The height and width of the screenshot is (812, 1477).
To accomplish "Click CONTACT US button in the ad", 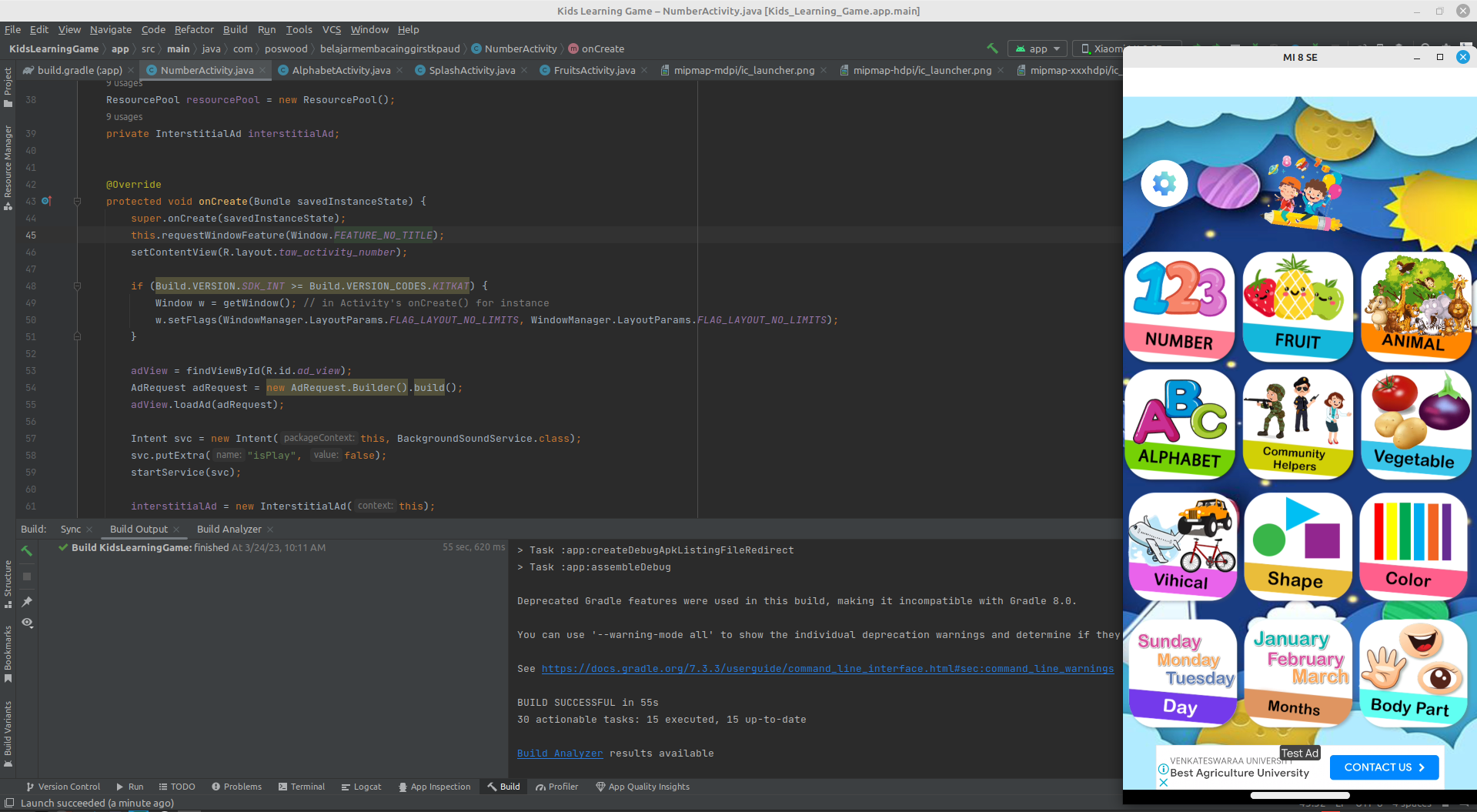I will tap(1383, 767).
